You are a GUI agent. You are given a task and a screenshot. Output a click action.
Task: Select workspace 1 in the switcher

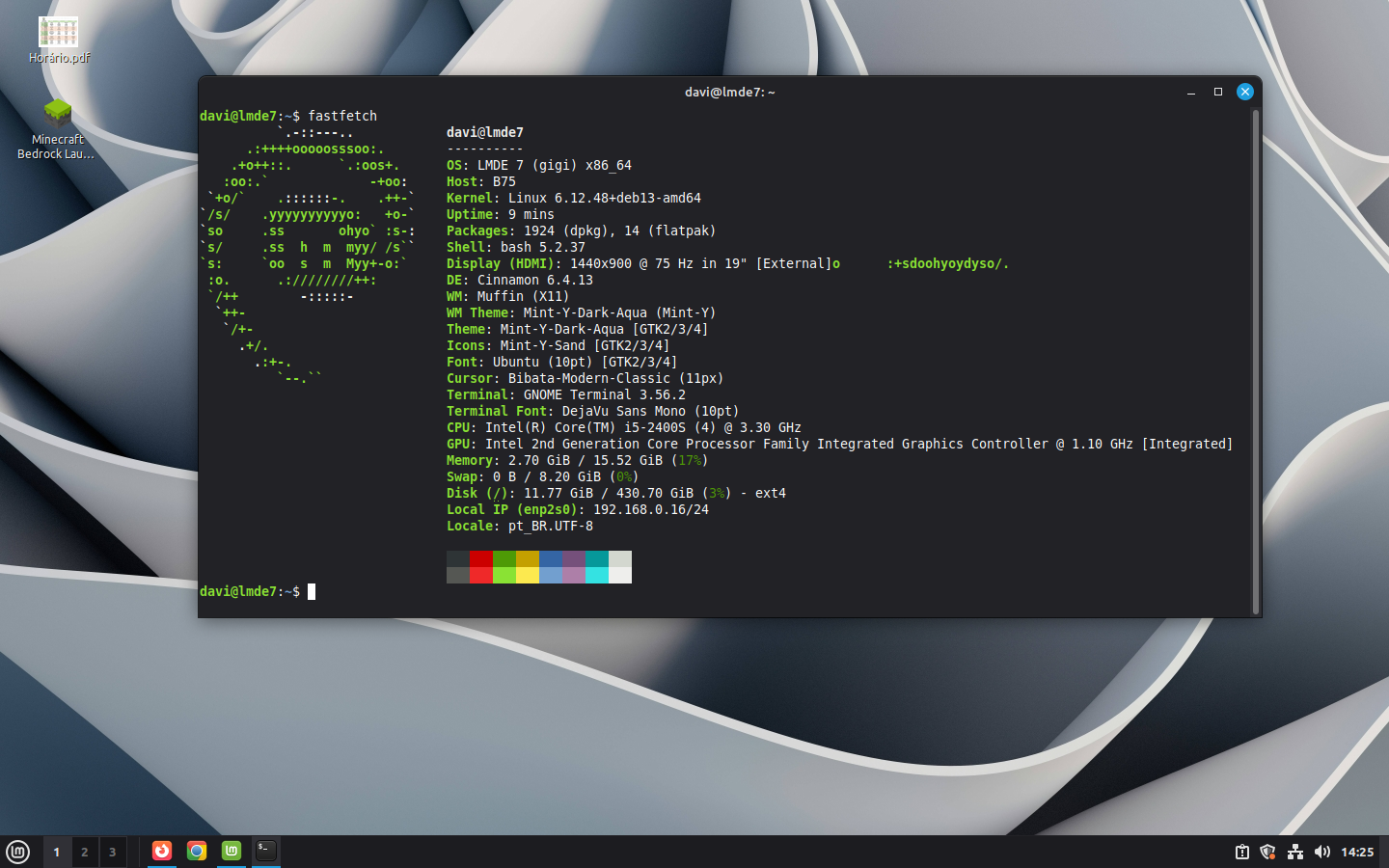pyautogui.click(x=57, y=852)
